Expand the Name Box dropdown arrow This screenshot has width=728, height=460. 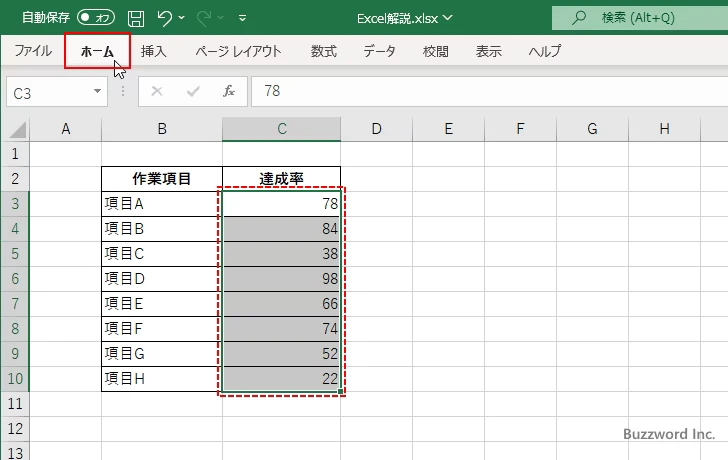click(98, 91)
